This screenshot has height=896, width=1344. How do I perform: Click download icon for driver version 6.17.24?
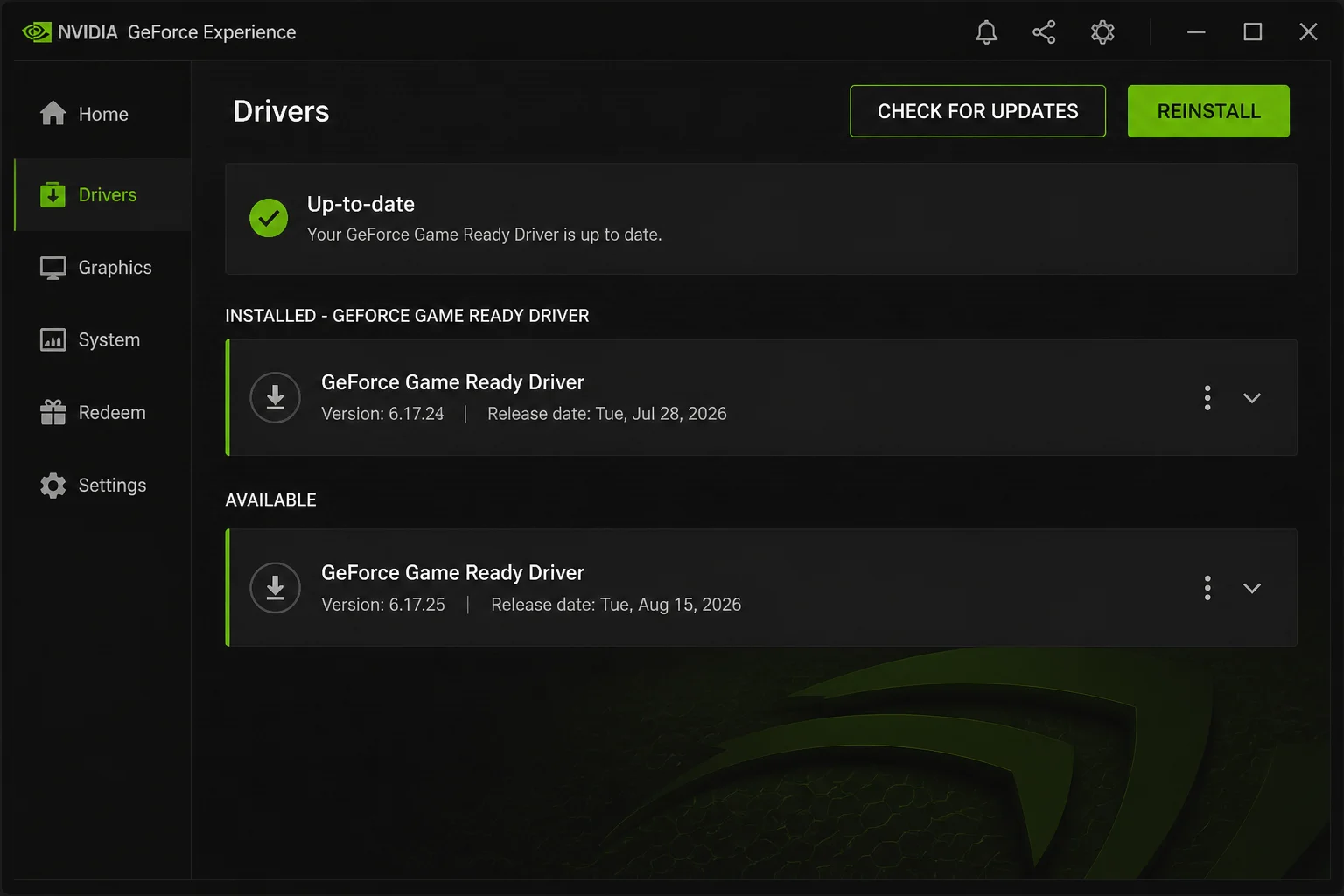click(275, 397)
